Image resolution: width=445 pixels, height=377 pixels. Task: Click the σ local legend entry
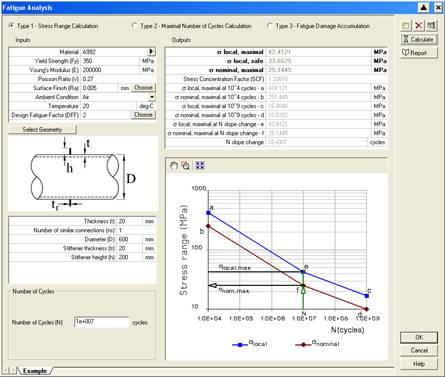coord(251,344)
